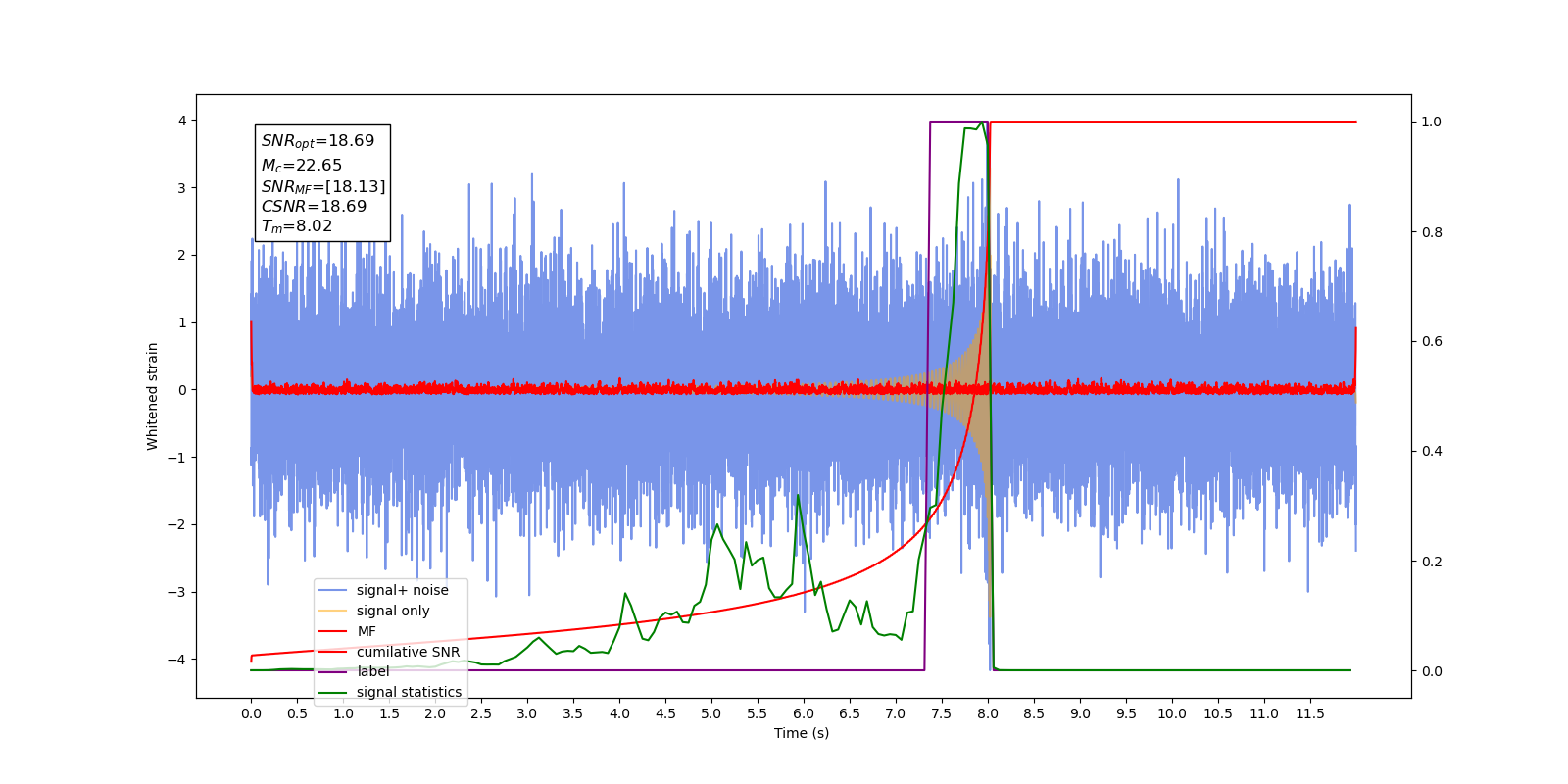Viewport: 1568px width, 784px height.
Task: Click the green line swatch for signal statistics
Action: point(333,693)
